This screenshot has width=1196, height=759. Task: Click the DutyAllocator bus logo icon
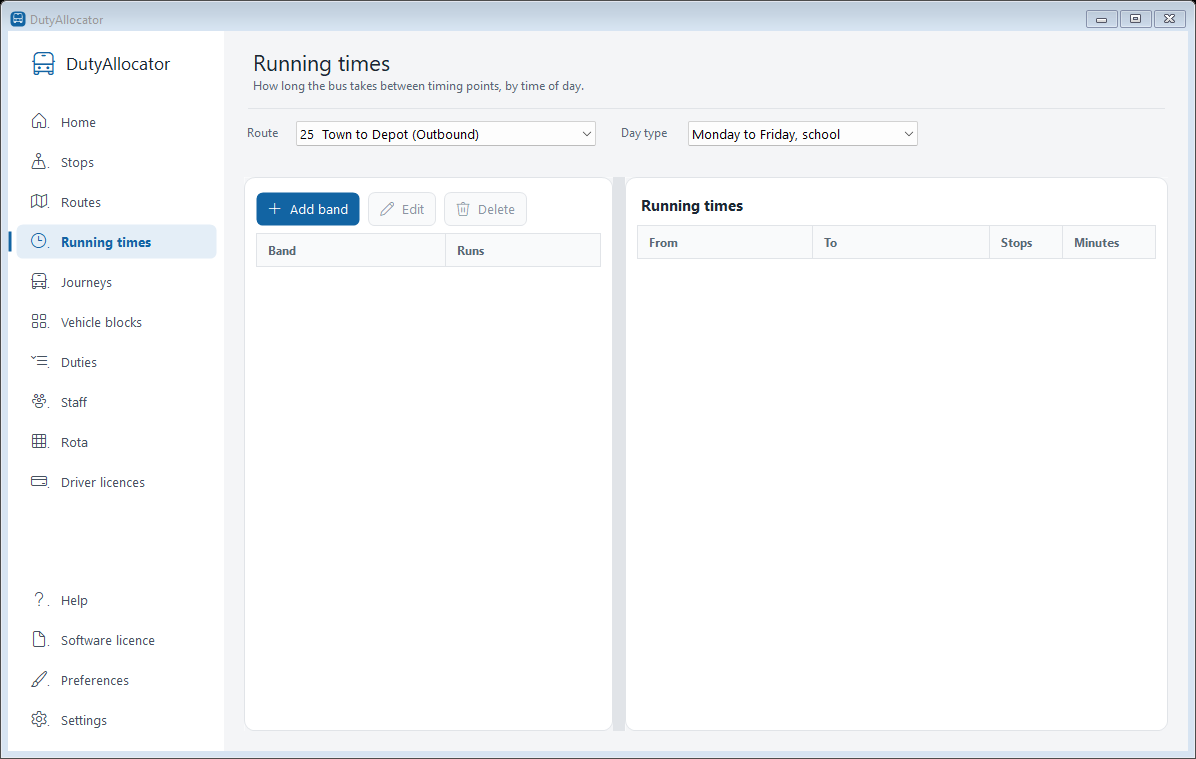pyautogui.click(x=43, y=64)
